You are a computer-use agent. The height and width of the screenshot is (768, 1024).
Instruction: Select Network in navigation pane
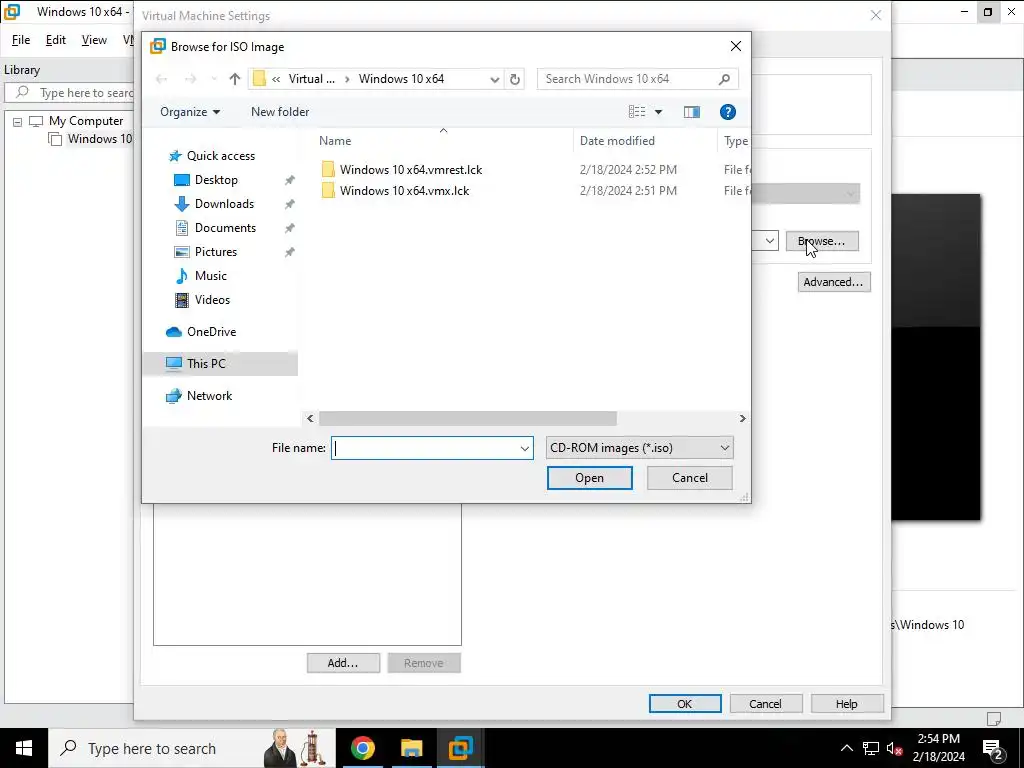coord(209,396)
